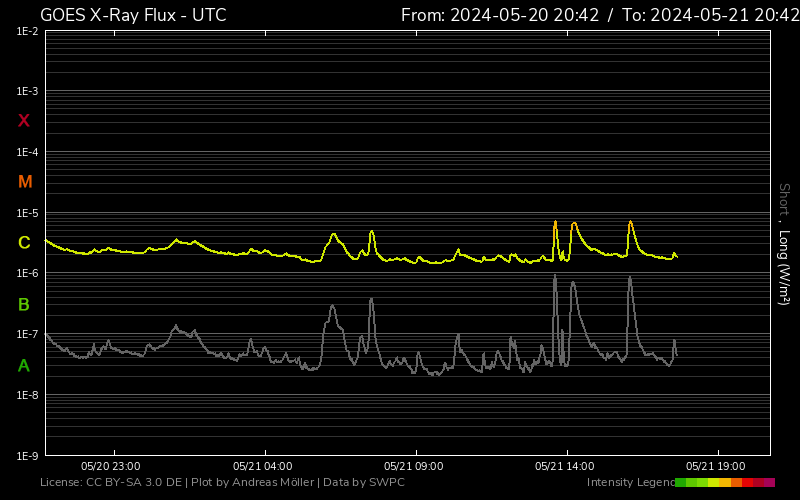Viewport: 800px width, 500px height.
Task: Click the GOES X-Ray Flux title
Action: coord(133,15)
